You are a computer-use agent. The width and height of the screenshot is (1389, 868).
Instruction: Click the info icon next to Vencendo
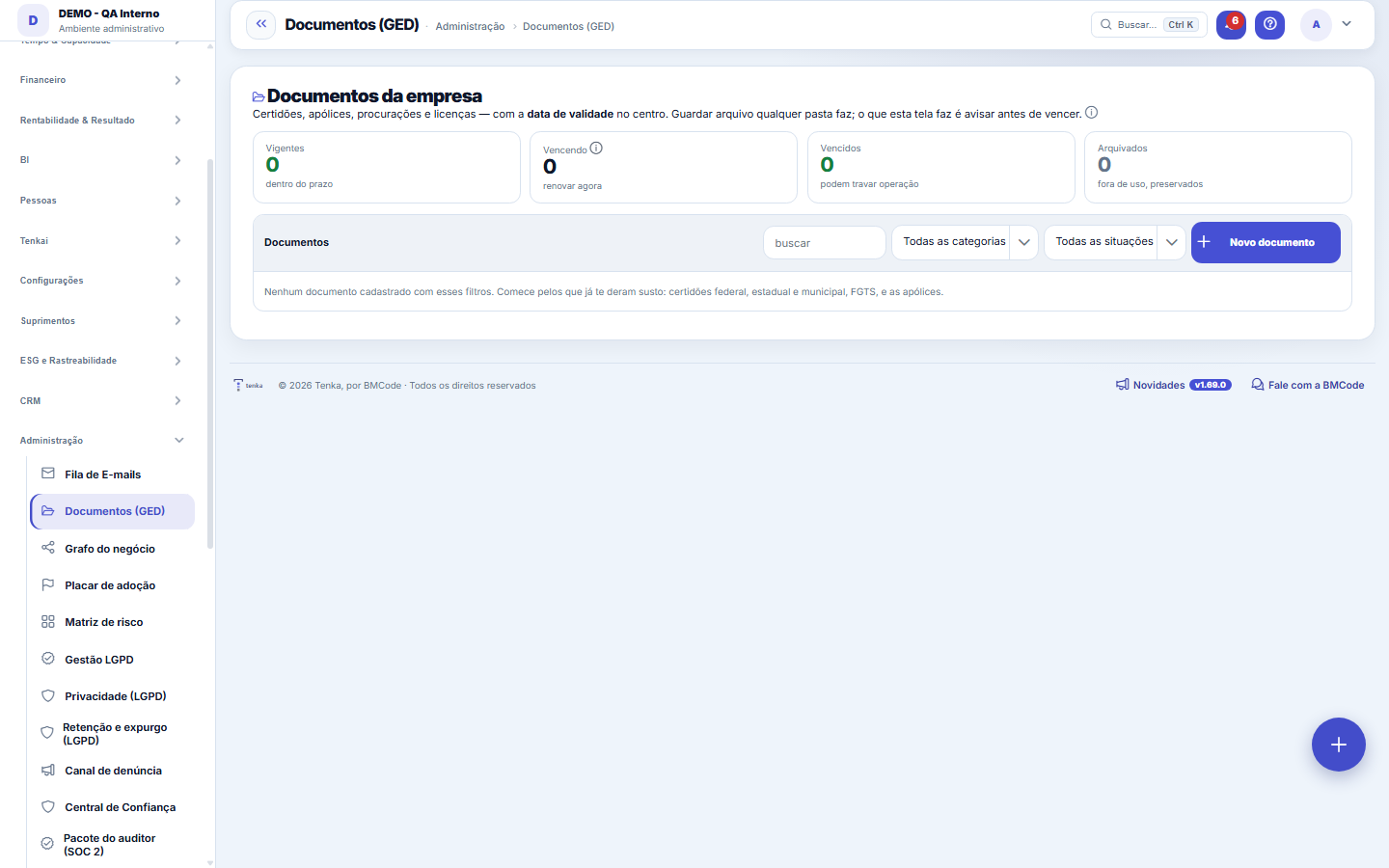click(596, 149)
